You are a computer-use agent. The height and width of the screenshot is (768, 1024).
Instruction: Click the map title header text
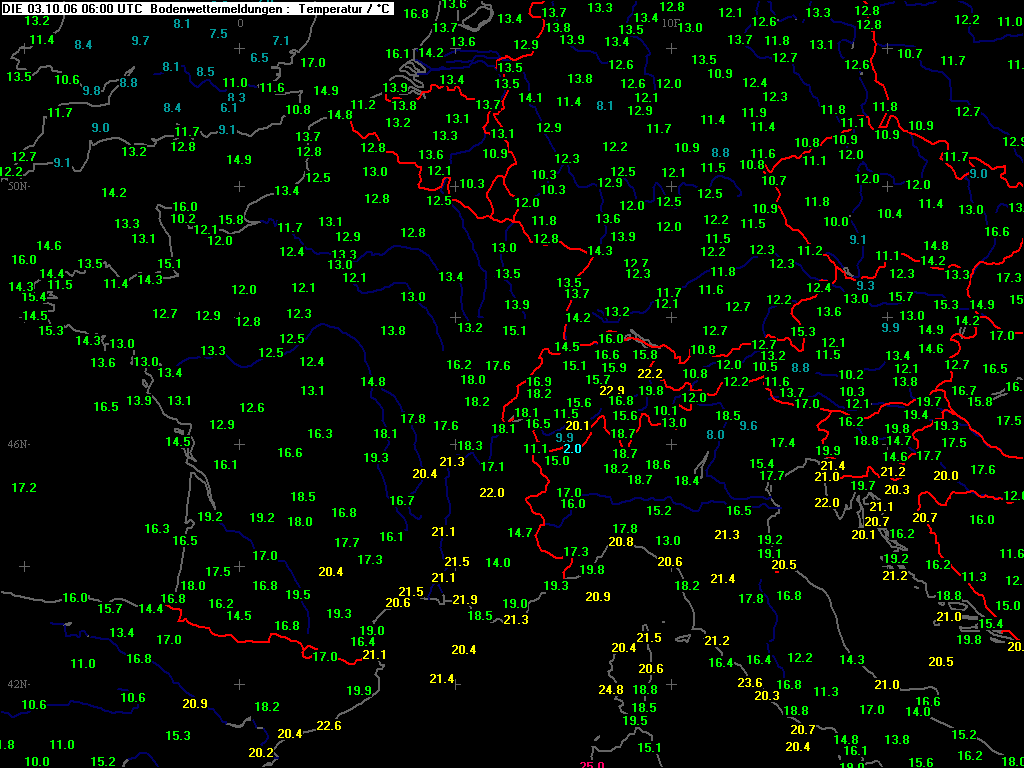pos(197,8)
